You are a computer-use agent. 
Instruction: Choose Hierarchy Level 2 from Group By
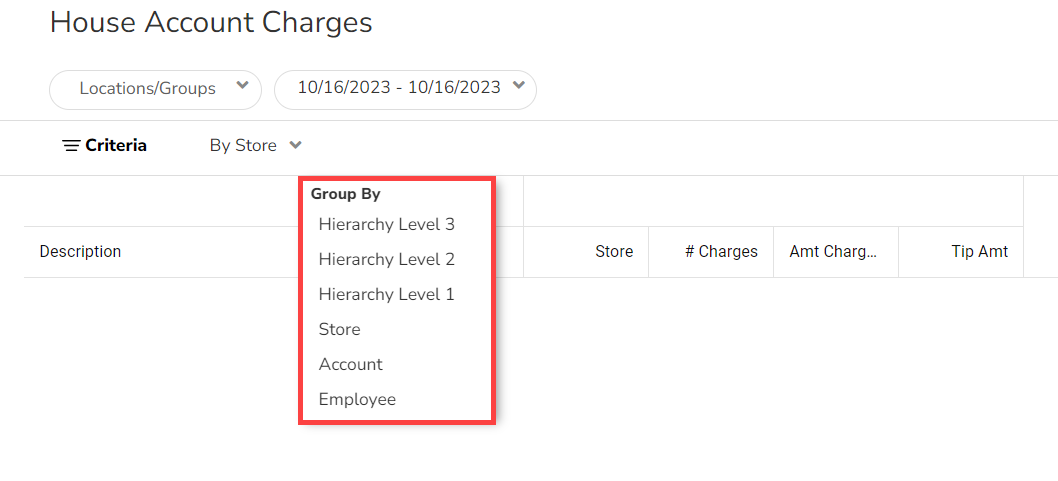pos(386,259)
